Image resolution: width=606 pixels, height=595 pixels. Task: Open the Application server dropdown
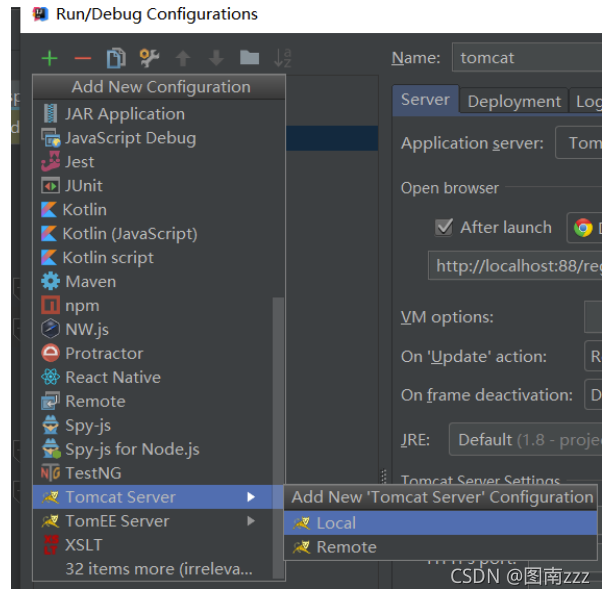(578, 143)
